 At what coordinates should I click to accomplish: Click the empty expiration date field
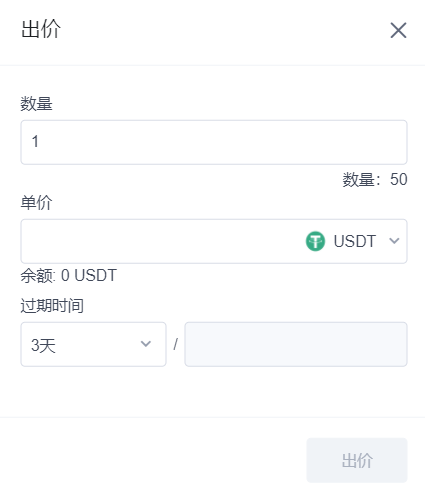(296, 344)
